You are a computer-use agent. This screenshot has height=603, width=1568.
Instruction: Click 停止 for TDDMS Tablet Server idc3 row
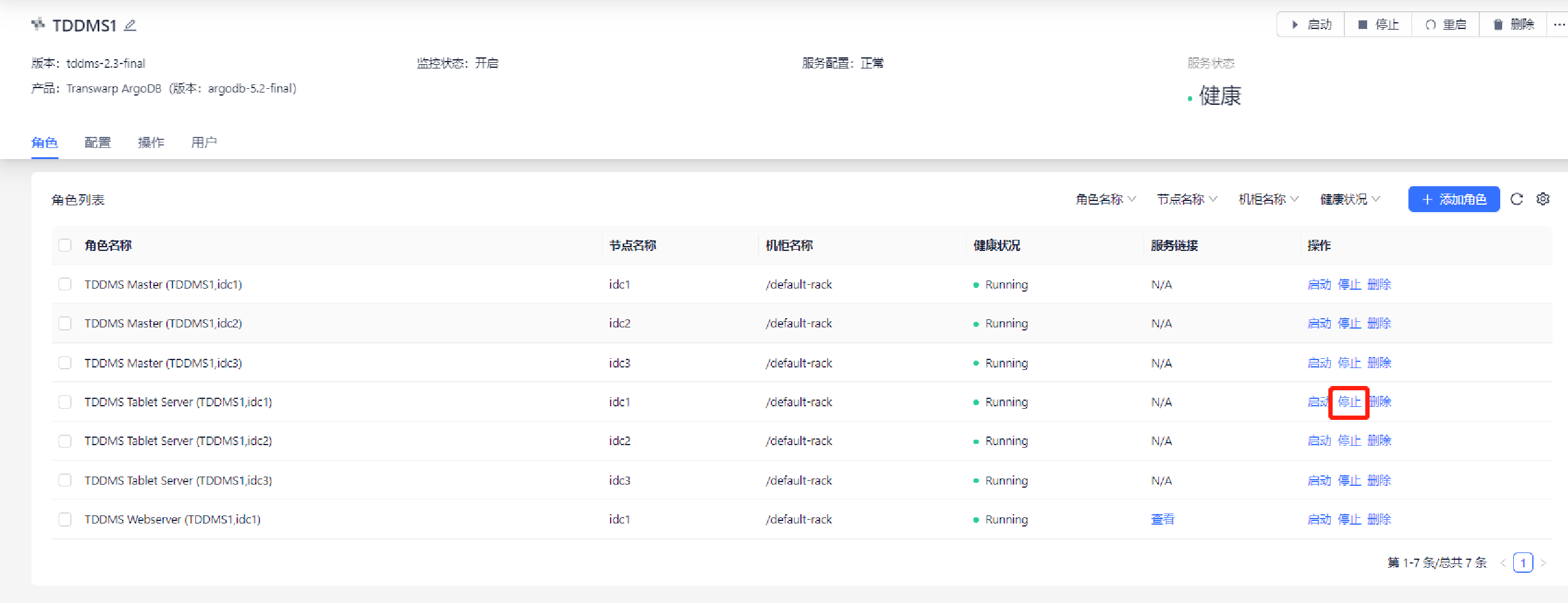click(x=1349, y=480)
